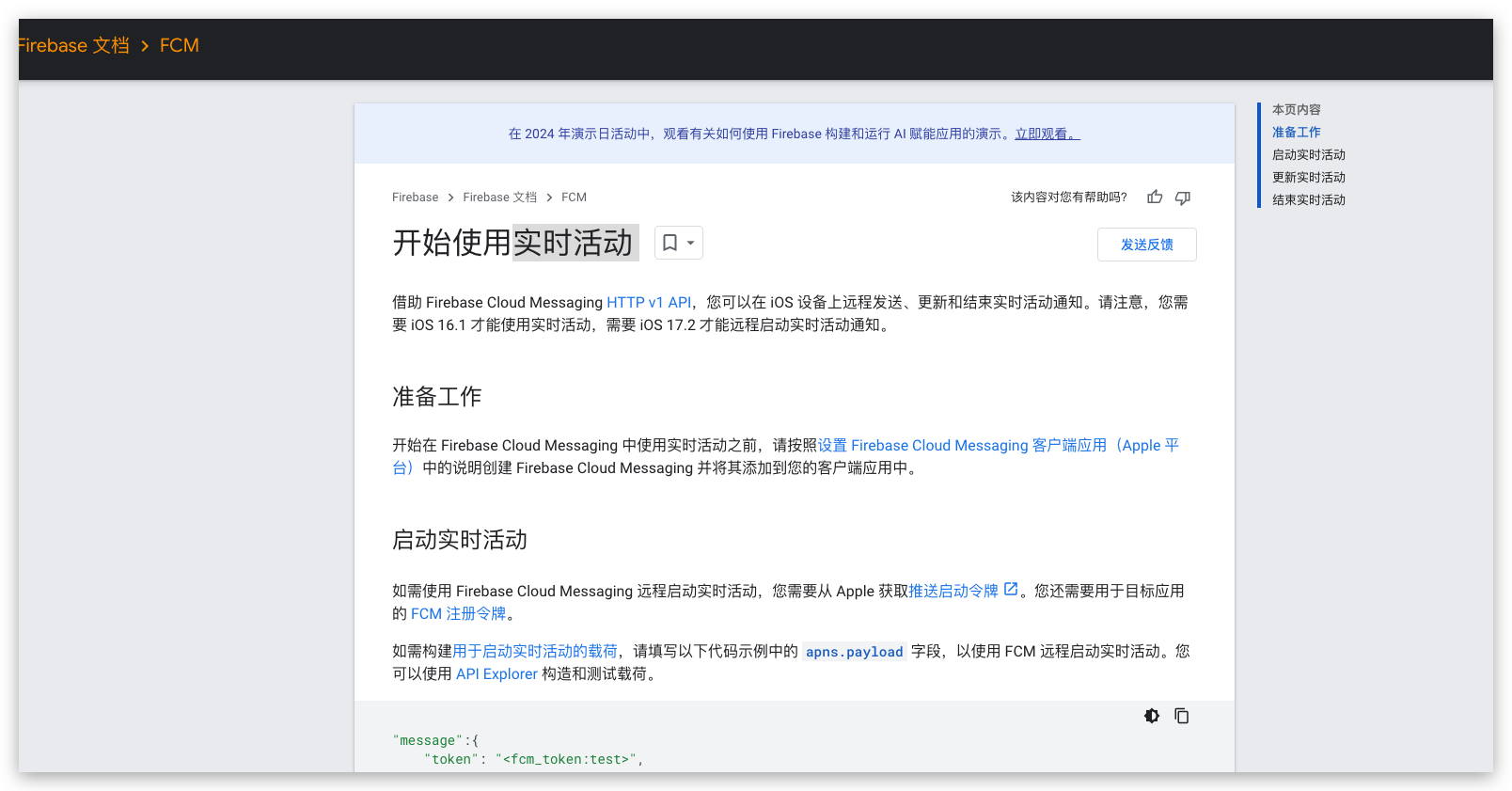
Task: Click the 发送反馈 button
Action: pos(1147,245)
